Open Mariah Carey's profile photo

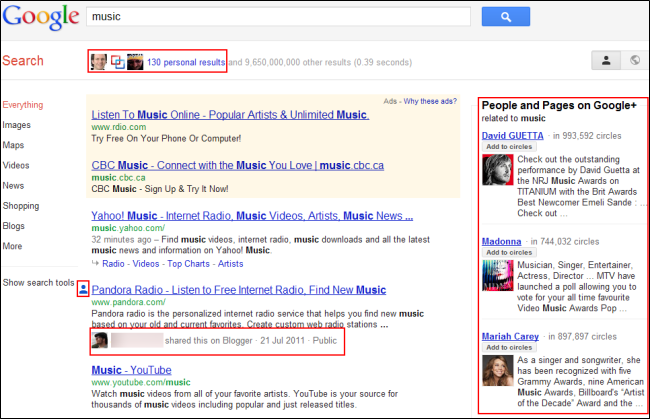497,371
